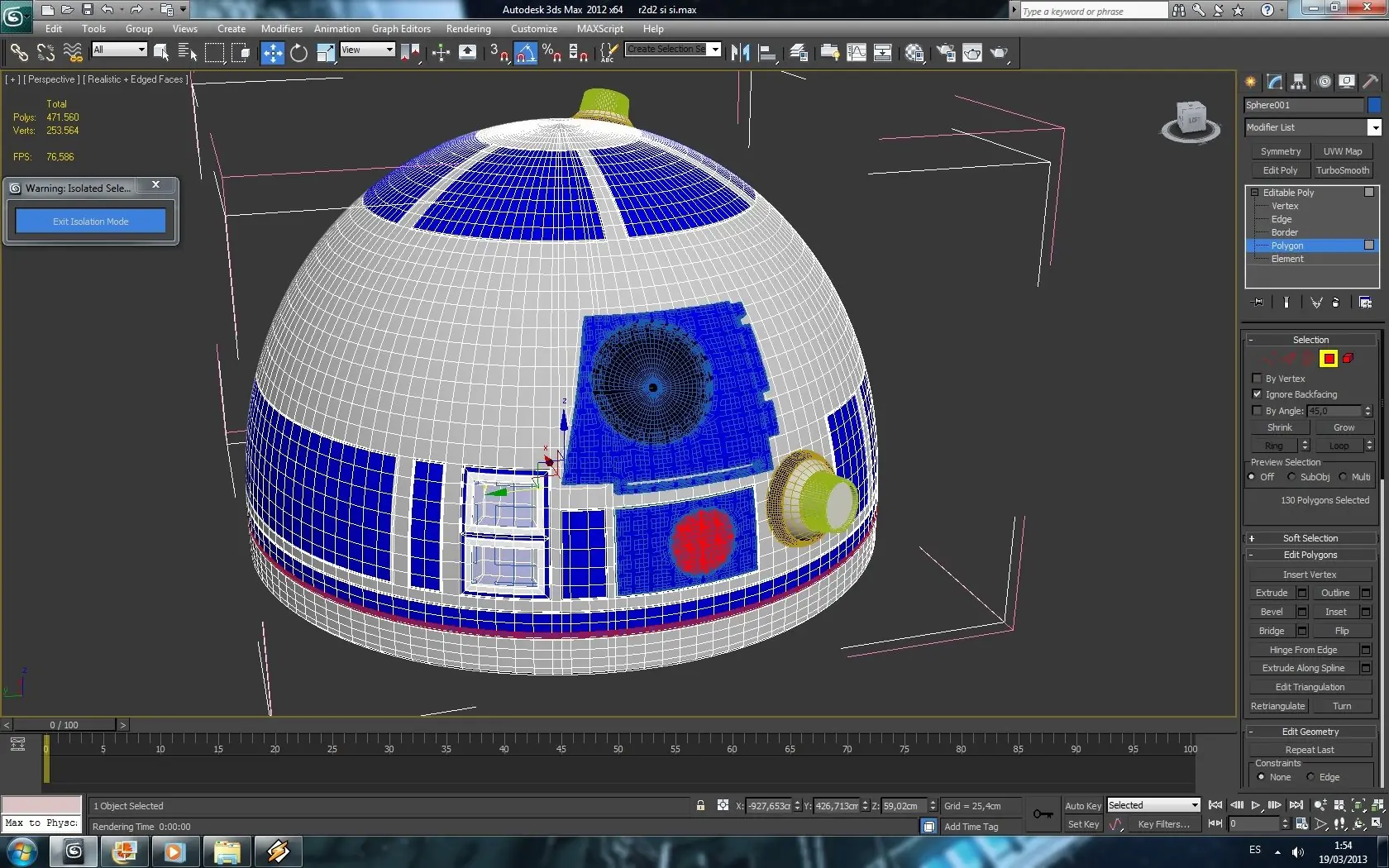1389x868 pixels.
Task: Open the Animation menu
Action: [337, 29]
